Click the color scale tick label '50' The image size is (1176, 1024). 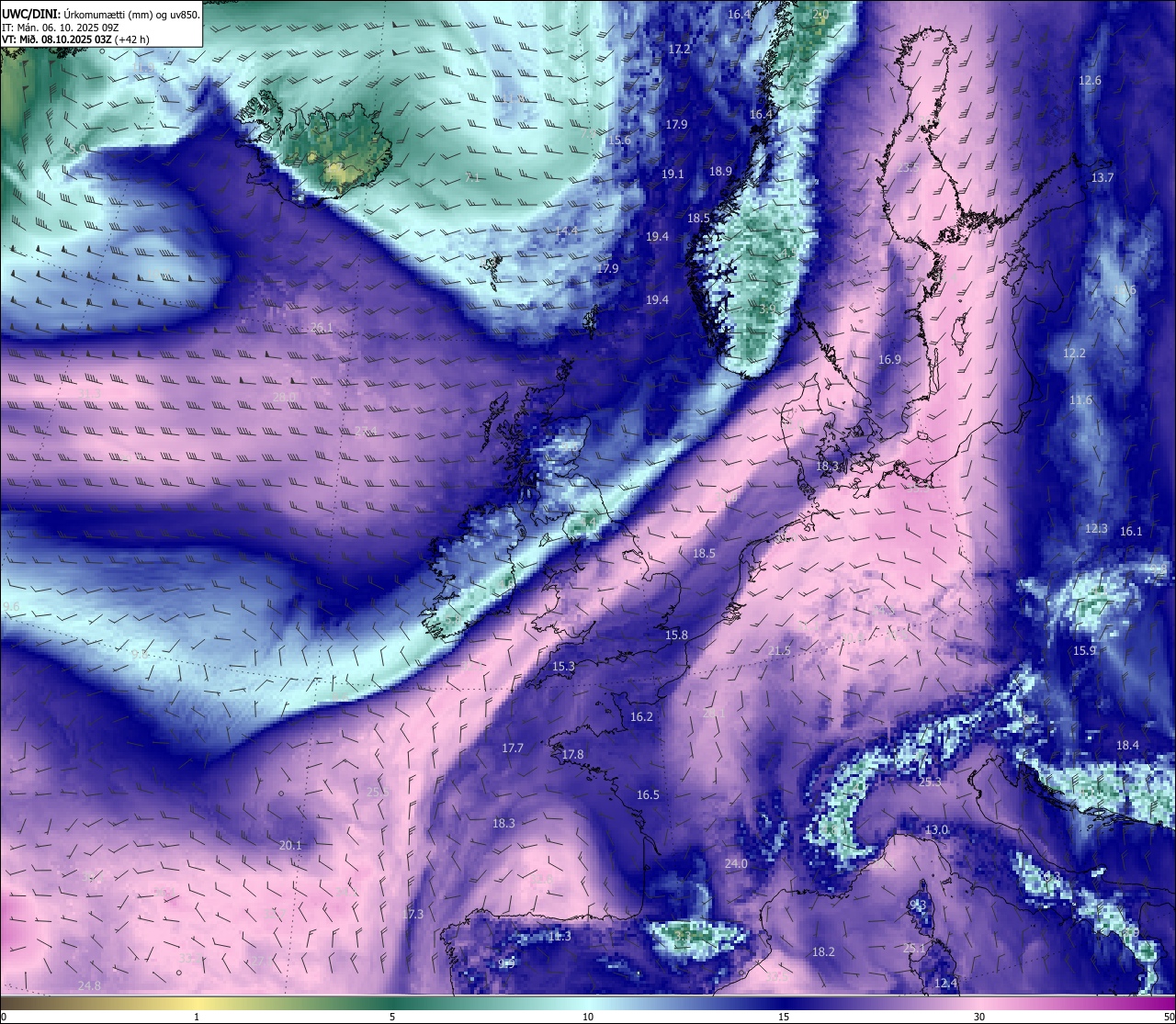pyautogui.click(x=1169, y=1017)
